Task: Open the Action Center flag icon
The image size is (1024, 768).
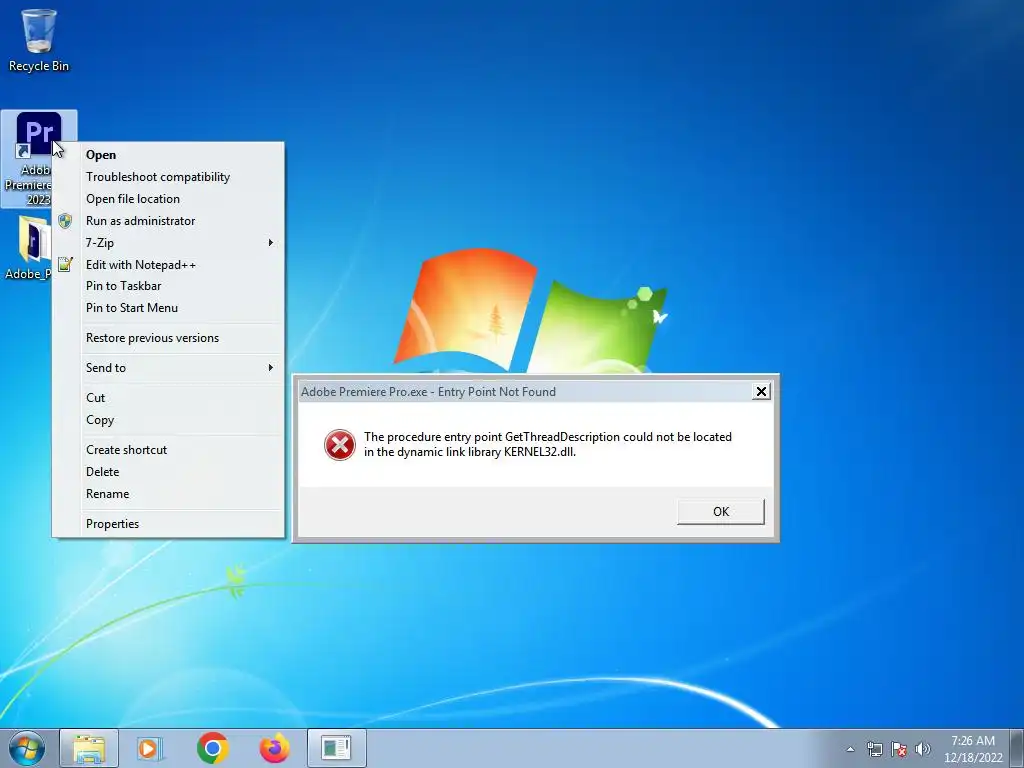Action: pyautogui.click(x=899, y=749)
